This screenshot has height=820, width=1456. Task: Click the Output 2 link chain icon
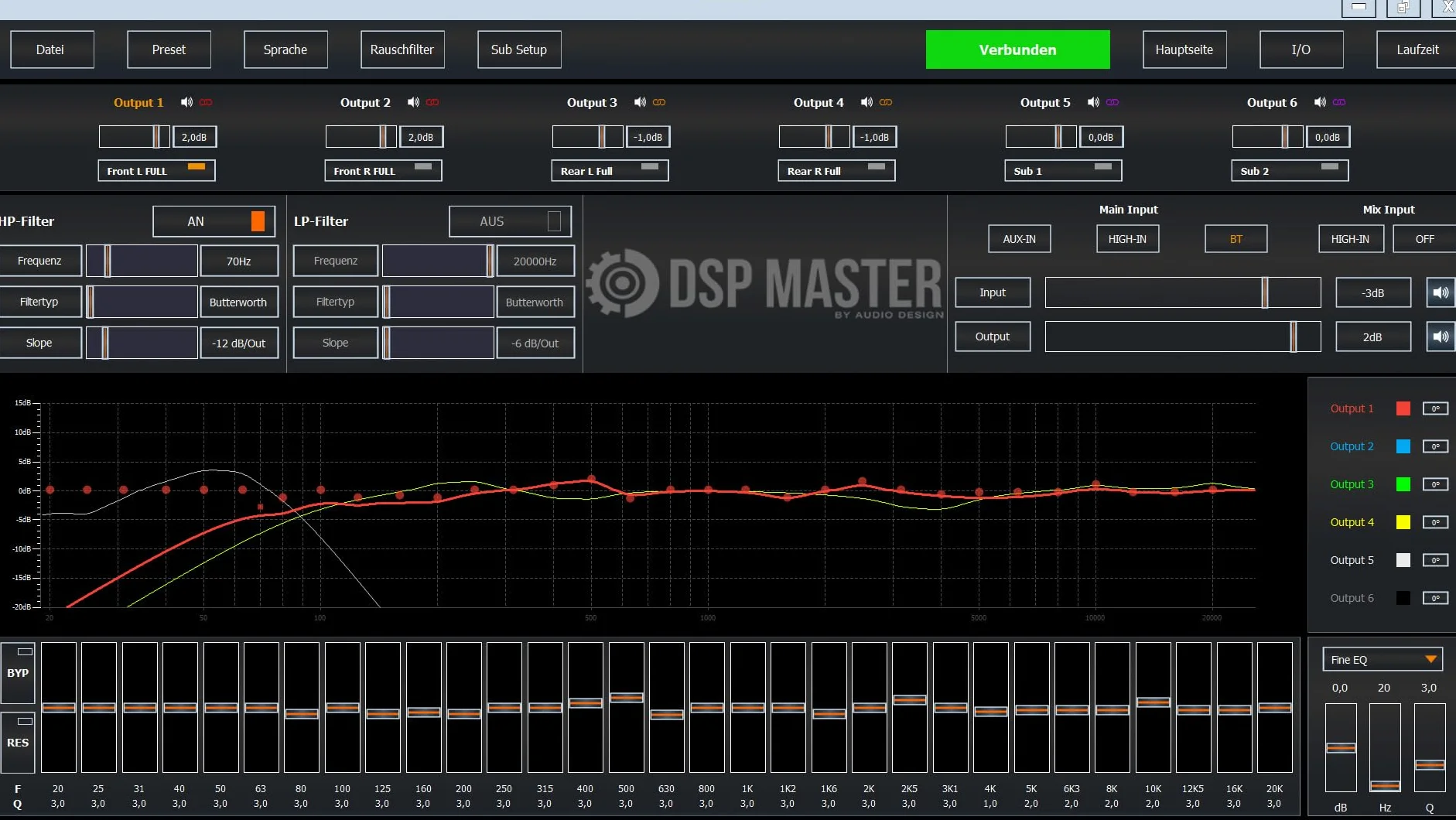tap(432, 102)
